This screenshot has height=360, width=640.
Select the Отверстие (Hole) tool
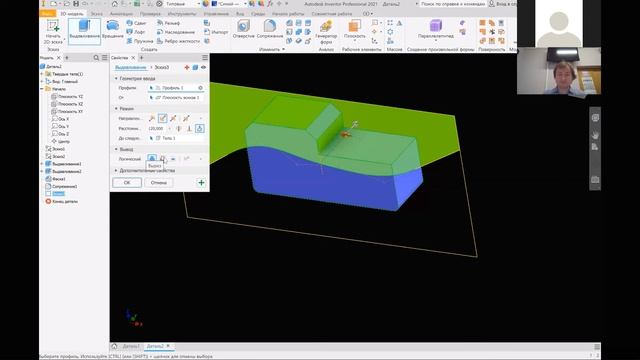(244, 30)
